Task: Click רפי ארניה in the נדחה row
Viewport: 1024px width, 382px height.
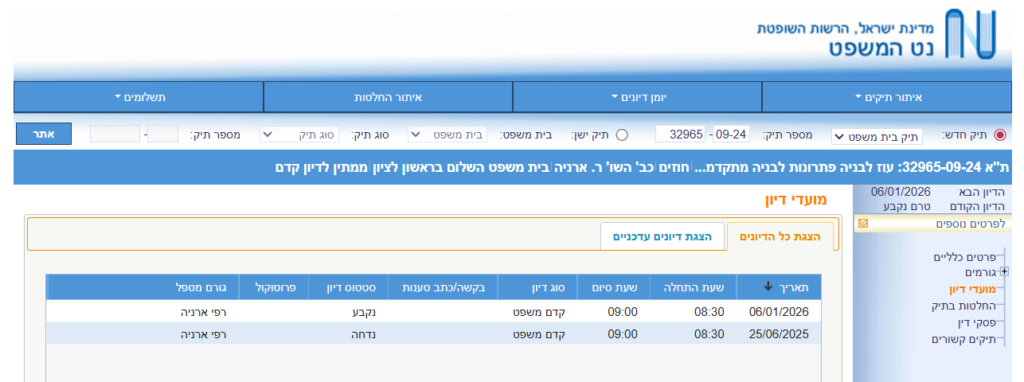Action: point(203,334)
